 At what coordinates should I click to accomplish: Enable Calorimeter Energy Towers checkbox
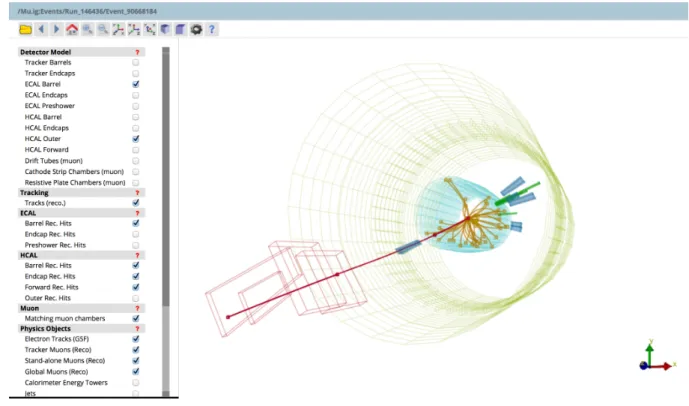coord(136,383)
